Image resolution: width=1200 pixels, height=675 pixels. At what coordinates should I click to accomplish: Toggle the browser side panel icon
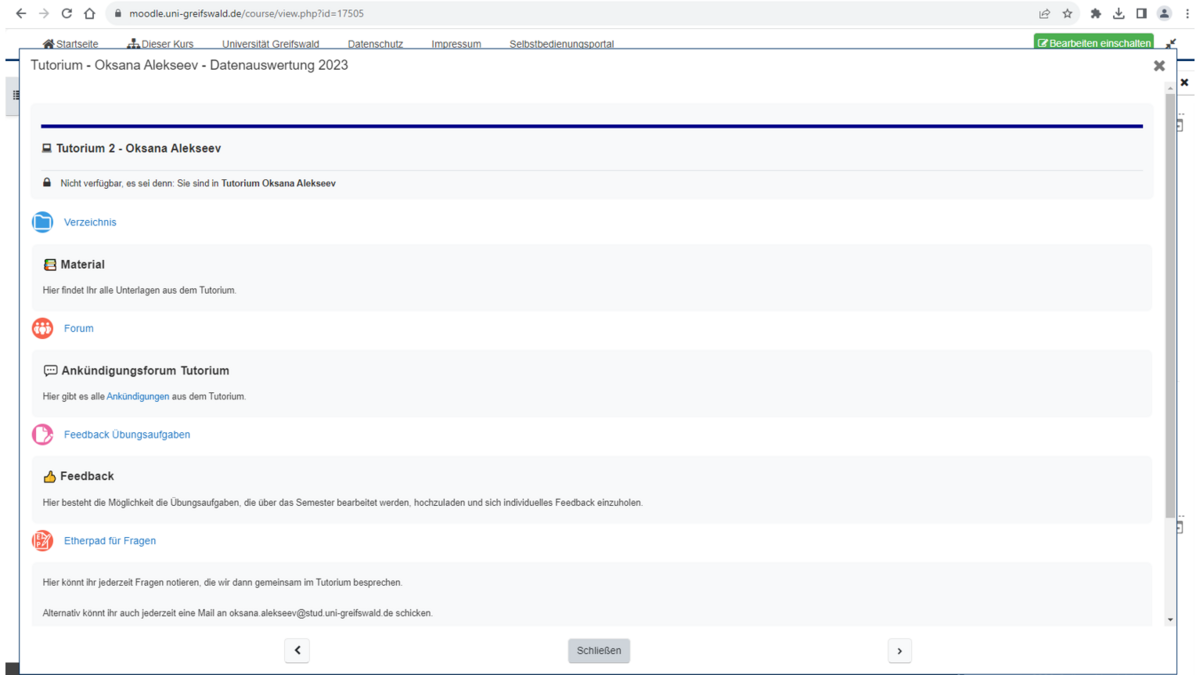pos(1141,14)
